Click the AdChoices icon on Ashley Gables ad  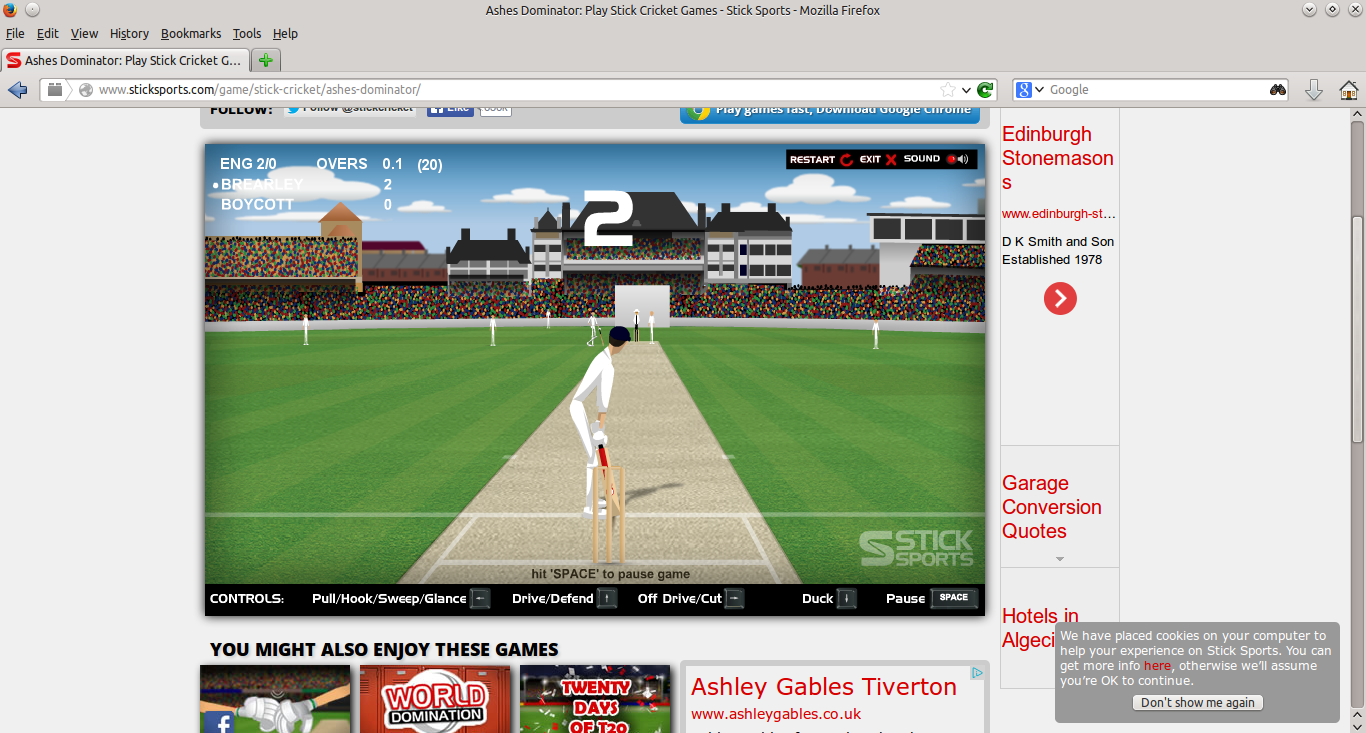tap(978, 673)
